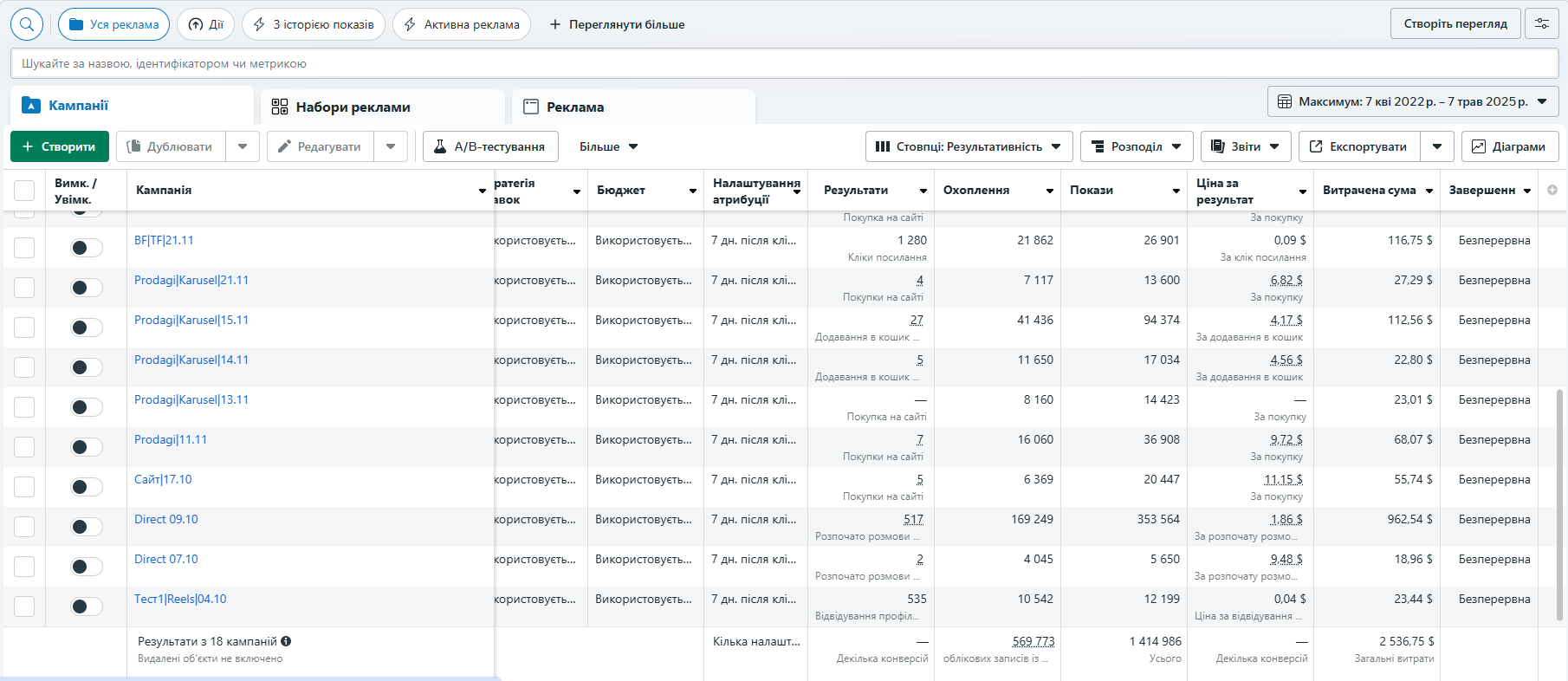This screenshot has height=681, width=1568.
Task: Open the Кампанія column header dropdown
Action: [x=483, y=191]
